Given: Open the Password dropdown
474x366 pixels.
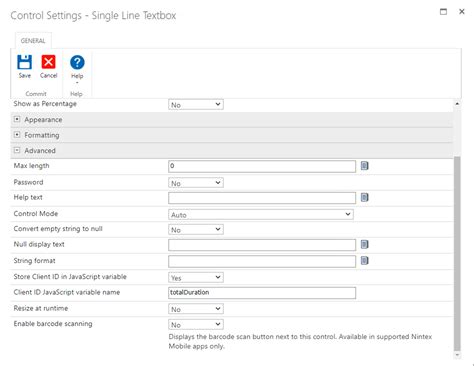Looking at the screenshot, I should tap(196, 183).
